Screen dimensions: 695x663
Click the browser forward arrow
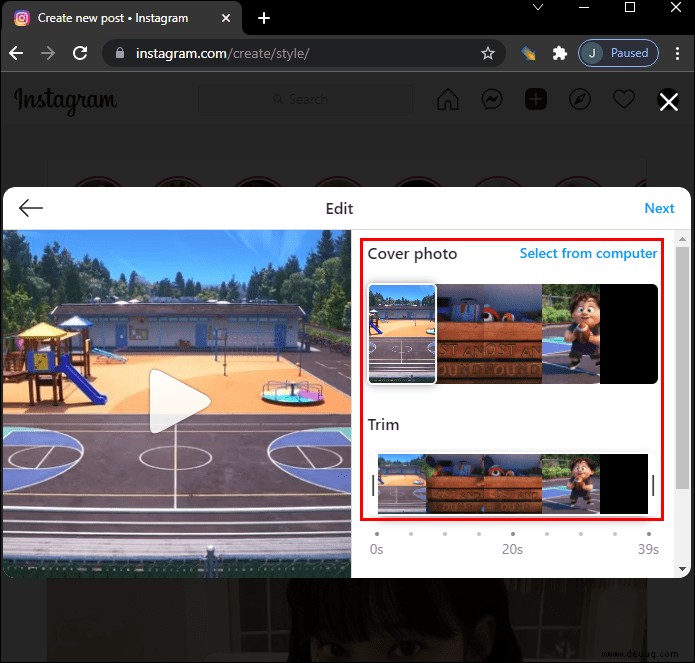coord(47,53)
